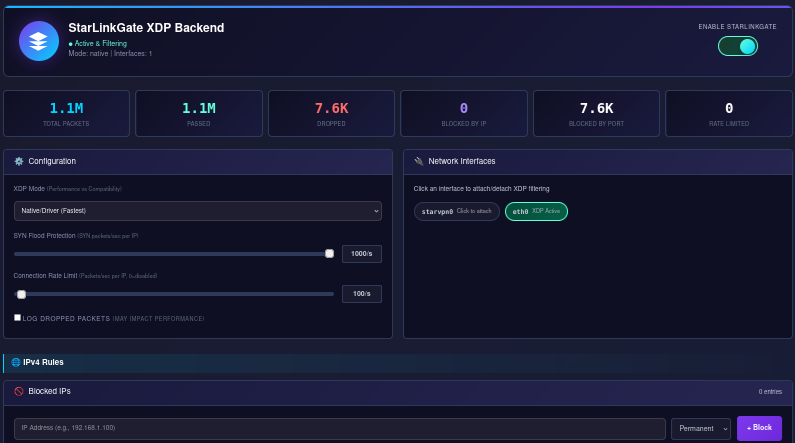
Task: Click the Rate Limited stat card
Action: coord(729,114)
